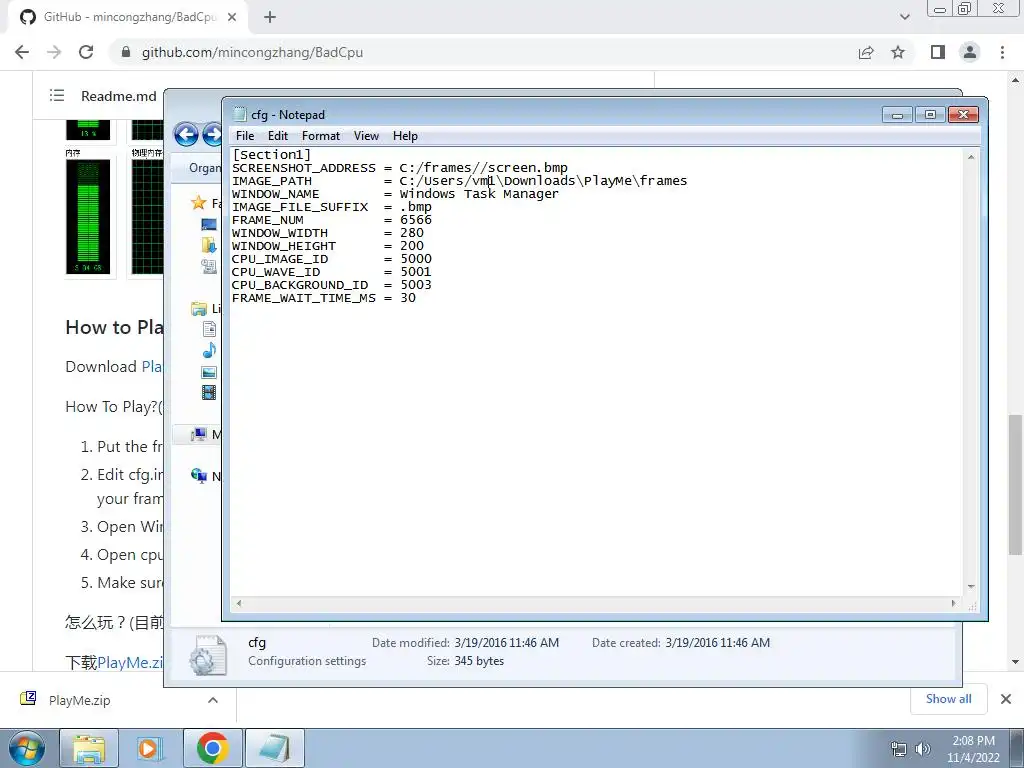The height and width of the screenshot is (768, 1024).
Task: Switch to Notepad on the taskbar
Action: (x=275, y=748)
